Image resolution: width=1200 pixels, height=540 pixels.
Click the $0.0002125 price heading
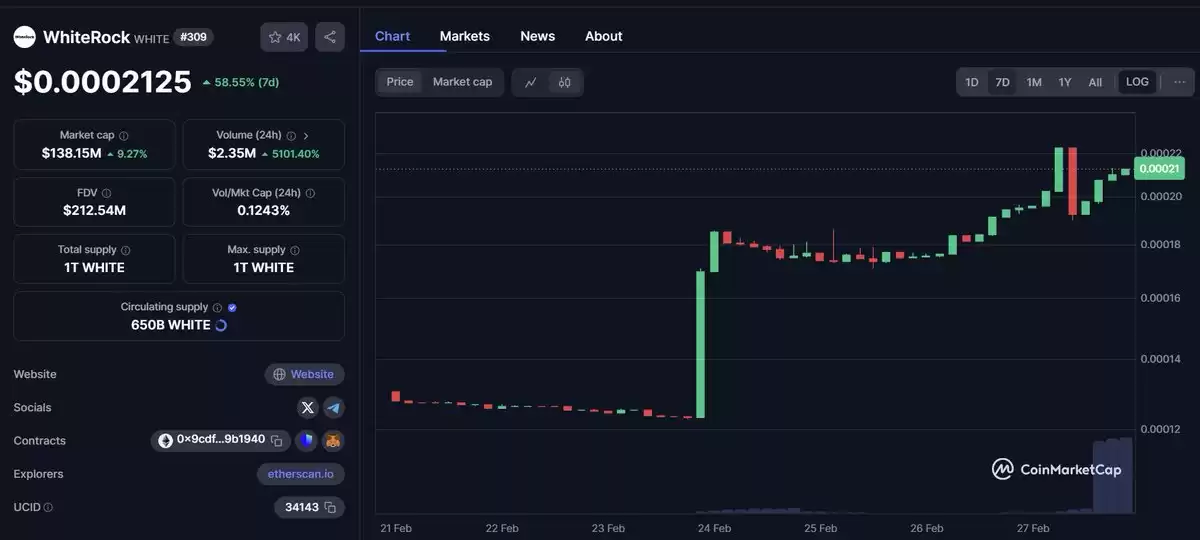pyautogui.click(x=102, y=82)
